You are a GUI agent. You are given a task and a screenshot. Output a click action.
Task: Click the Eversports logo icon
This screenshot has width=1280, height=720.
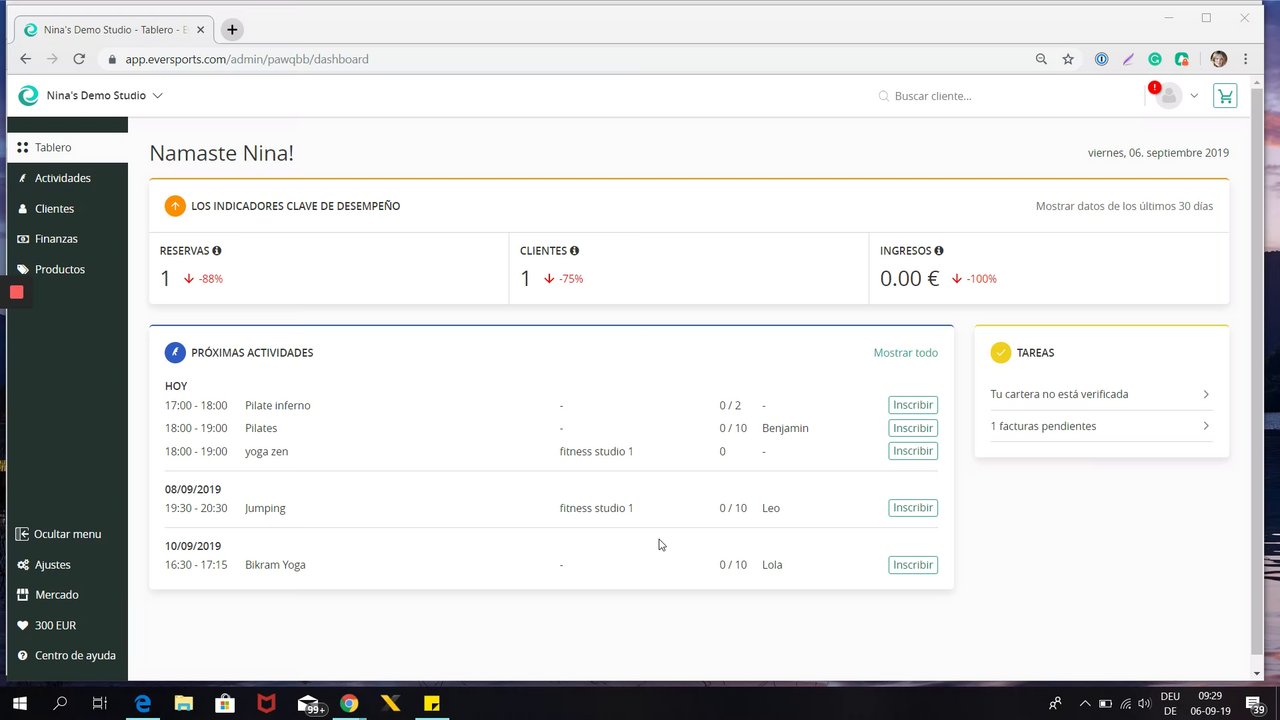pyautogui.click(x=29, y=96)
